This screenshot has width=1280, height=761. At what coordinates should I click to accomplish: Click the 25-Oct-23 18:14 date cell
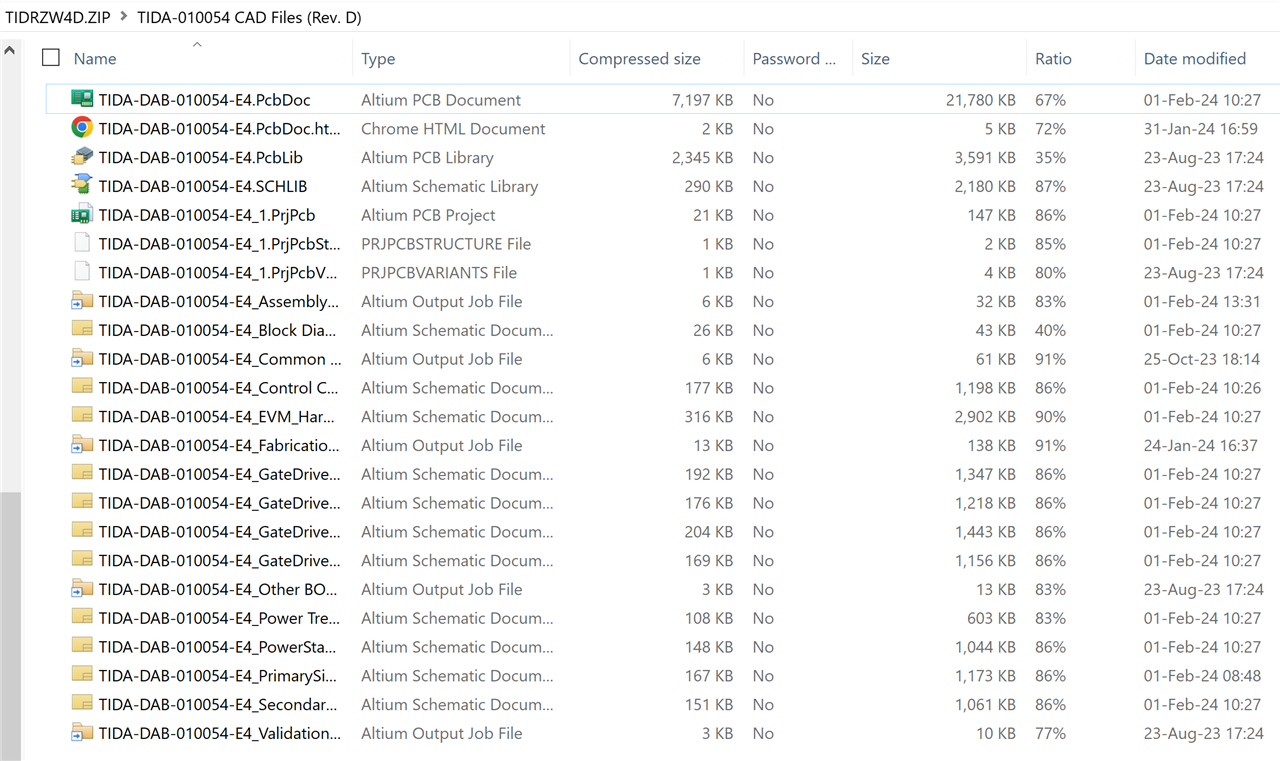pos(1202,359)
